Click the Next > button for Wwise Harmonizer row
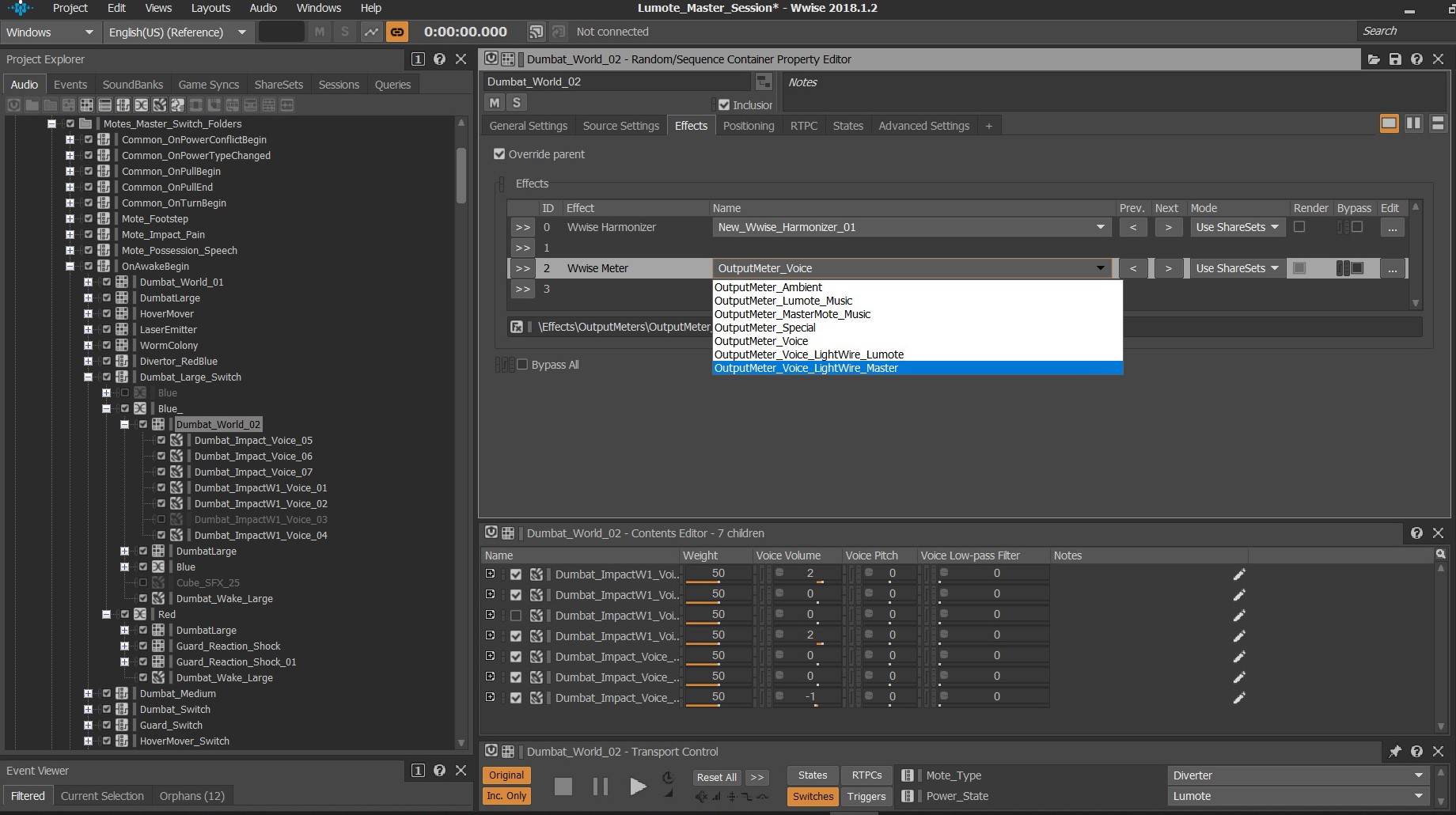This screenshot has height=815, width=1456. (1169, 228)
